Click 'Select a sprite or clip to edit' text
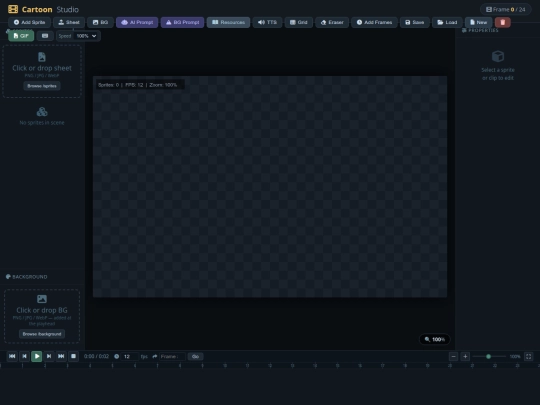Image resolution: width=540 pixels, height=405 pixels. [x=498, y=74]
